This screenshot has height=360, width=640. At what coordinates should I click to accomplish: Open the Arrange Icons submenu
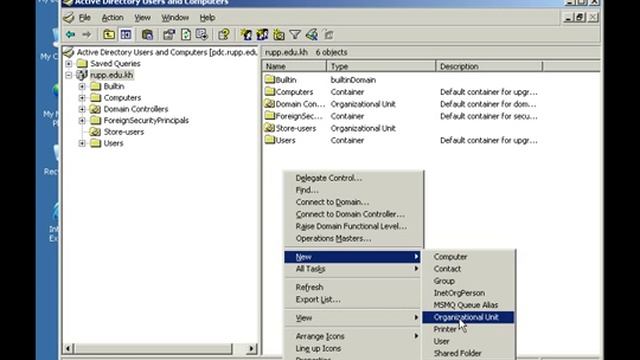click(x=353, y=336)
